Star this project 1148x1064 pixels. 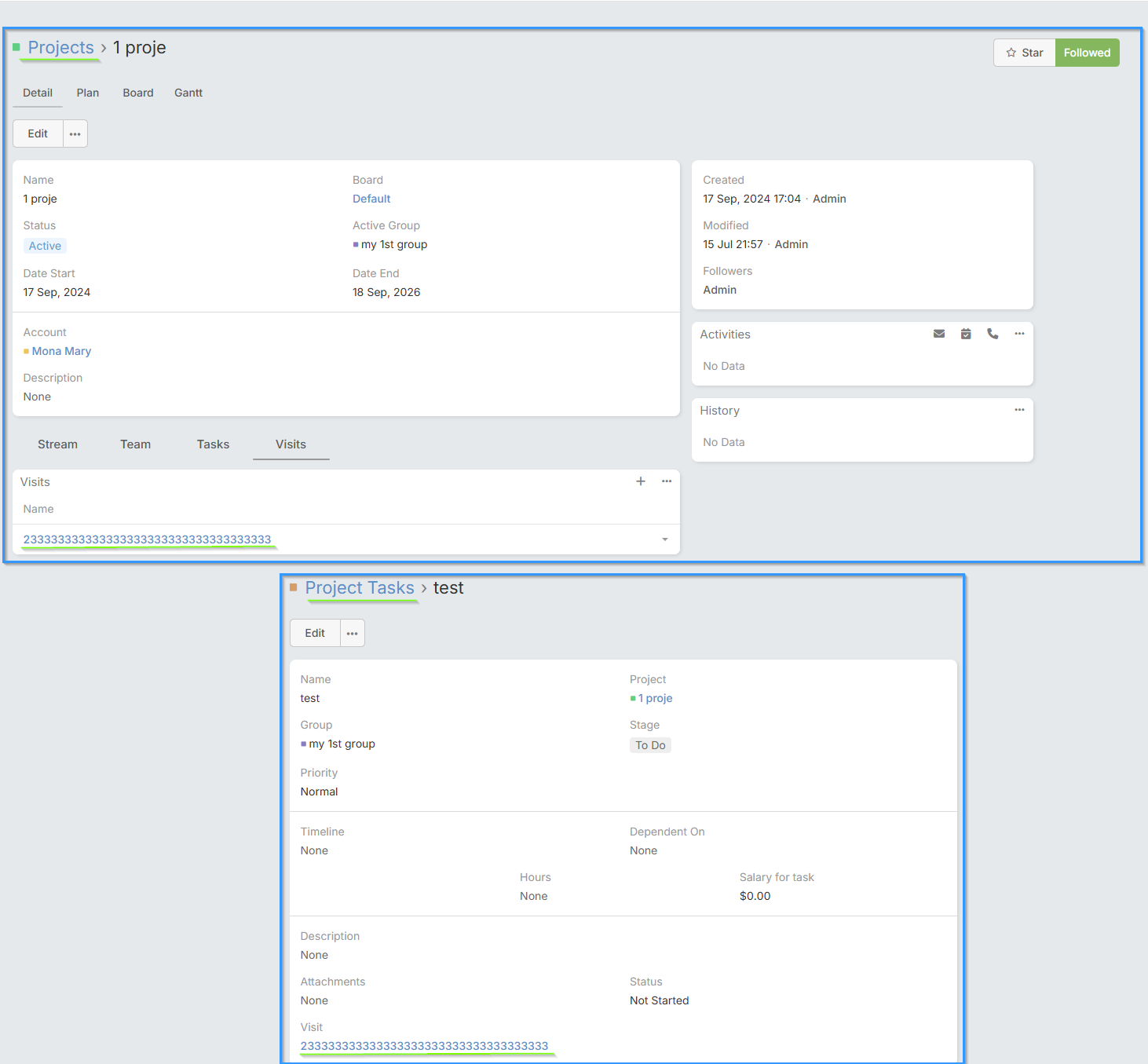(x=1024, y=53)
